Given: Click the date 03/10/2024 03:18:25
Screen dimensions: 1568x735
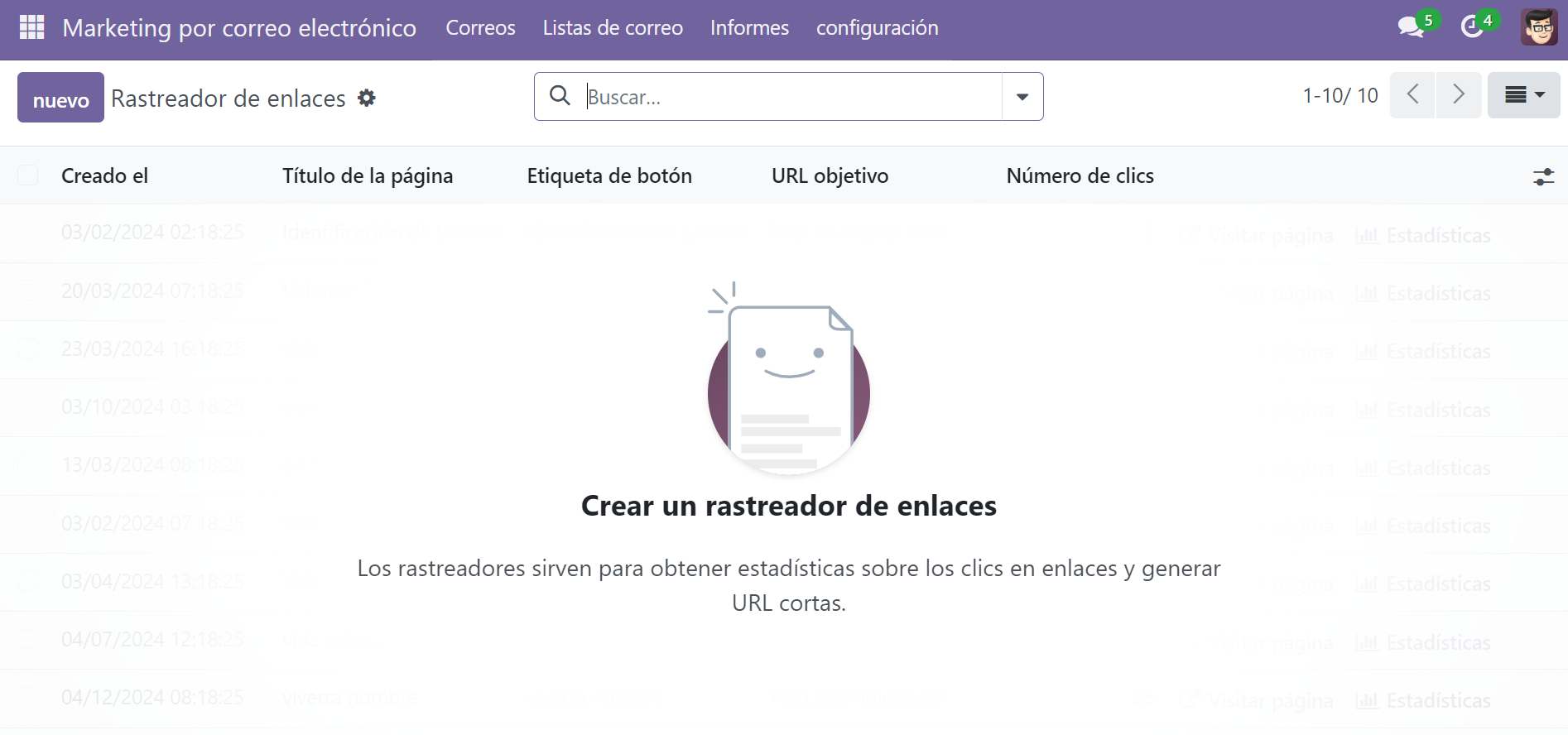Looking at the screenshot, I should coord(152,407).
